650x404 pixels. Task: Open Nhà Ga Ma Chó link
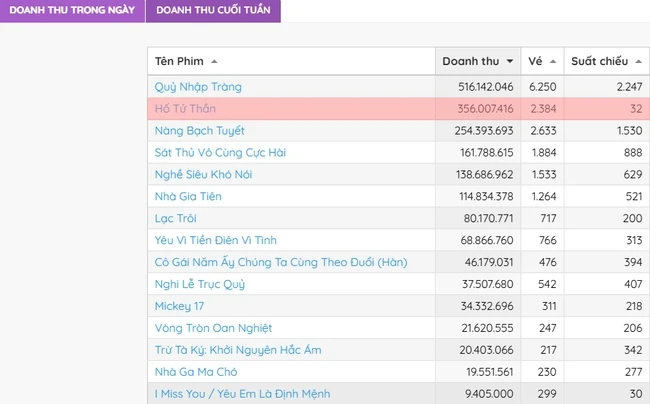click(196, 372)
